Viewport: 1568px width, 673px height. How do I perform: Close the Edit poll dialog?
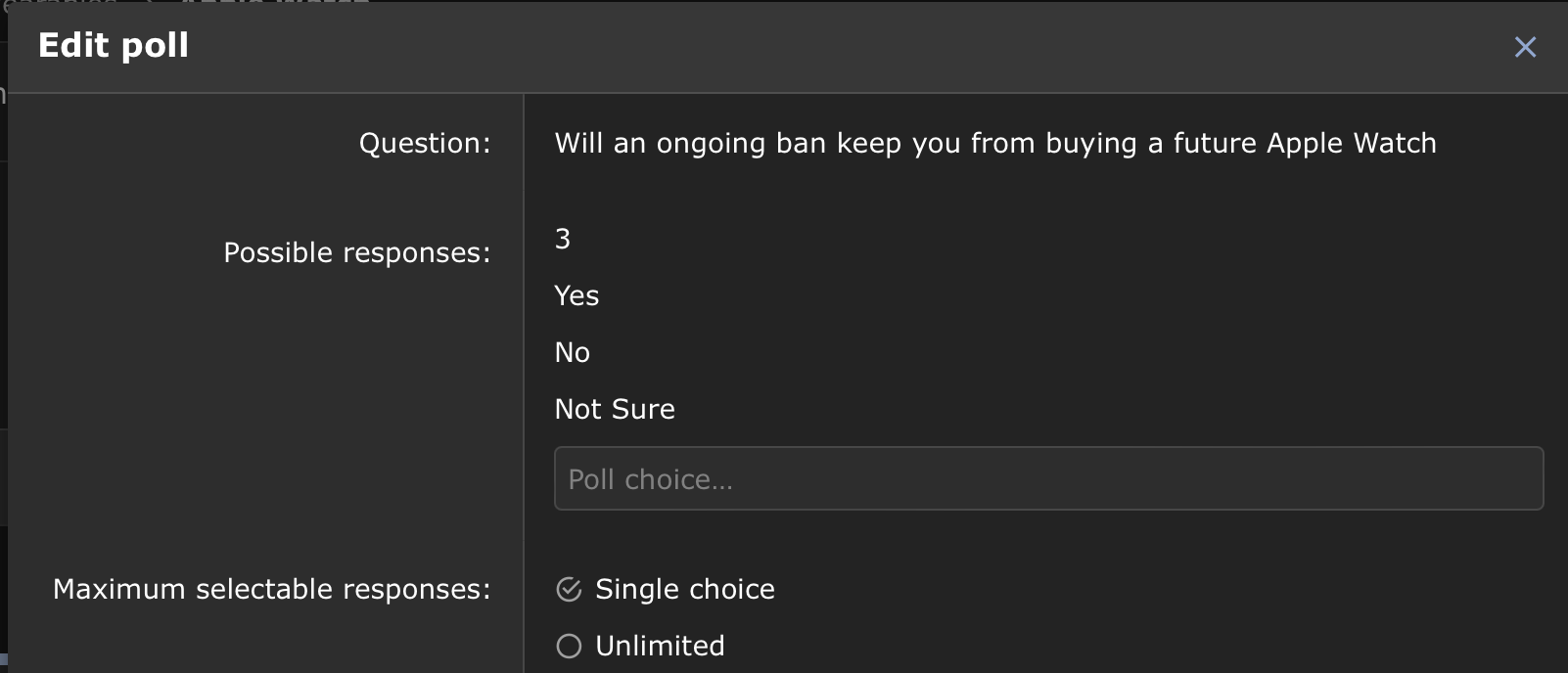coord(1524,47)
